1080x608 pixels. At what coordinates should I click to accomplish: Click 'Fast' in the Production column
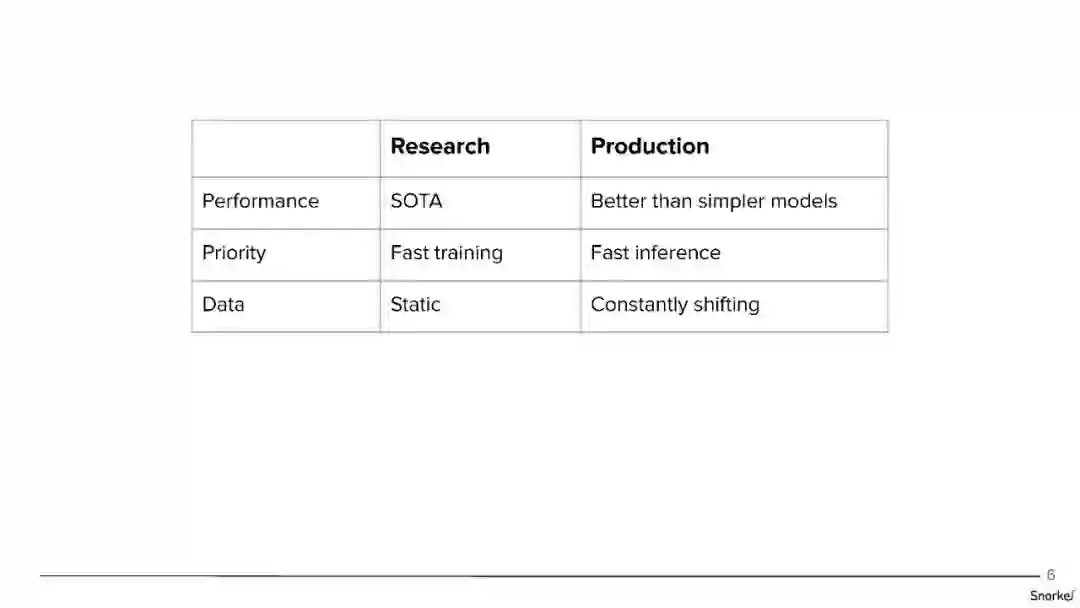(609, 253)
